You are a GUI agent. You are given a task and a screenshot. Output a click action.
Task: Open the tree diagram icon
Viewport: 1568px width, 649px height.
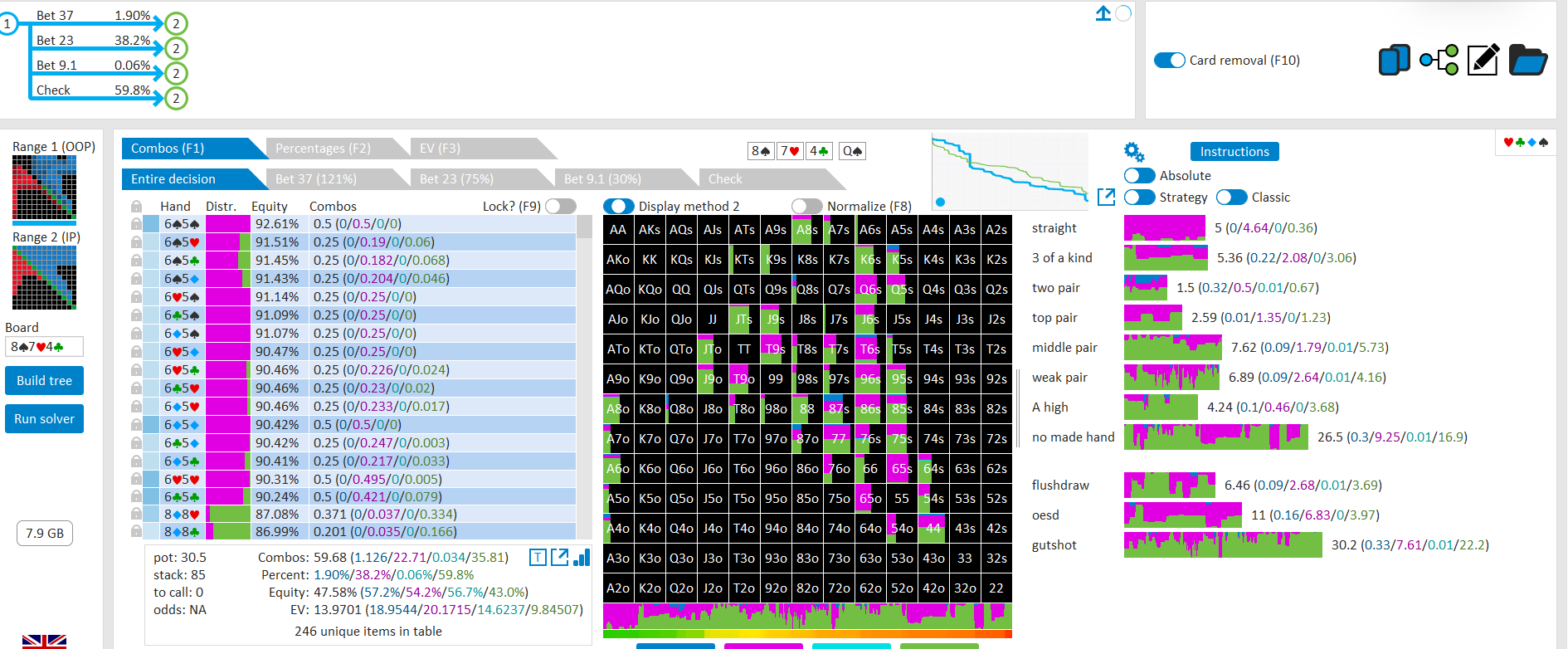[x=1439, y=60]
